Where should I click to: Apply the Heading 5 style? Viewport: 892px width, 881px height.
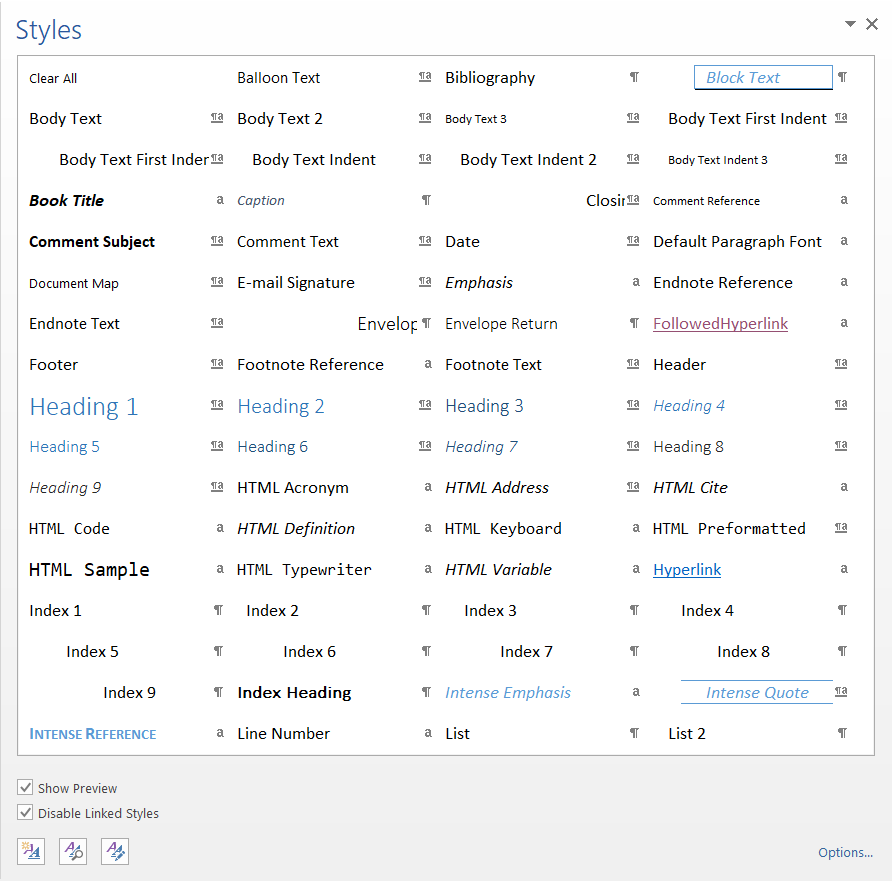(x=64, y=446)
